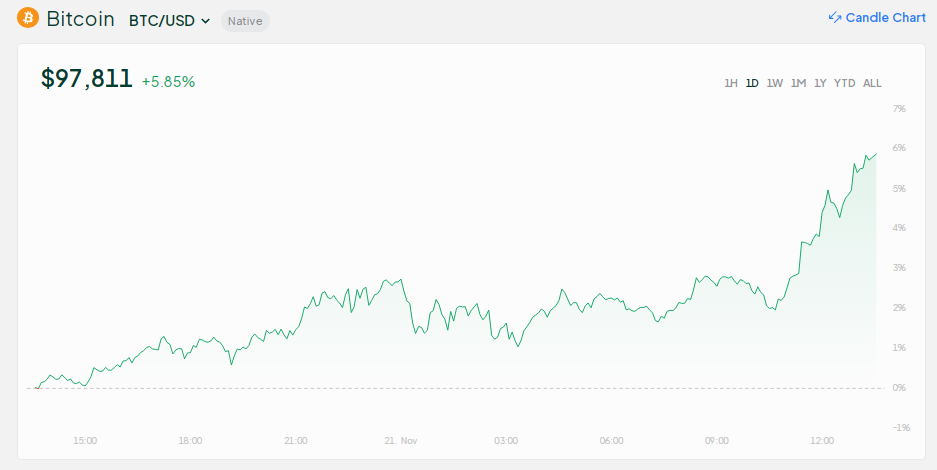Select the YTD range option
937x470 pixels.
pos(844,83)
